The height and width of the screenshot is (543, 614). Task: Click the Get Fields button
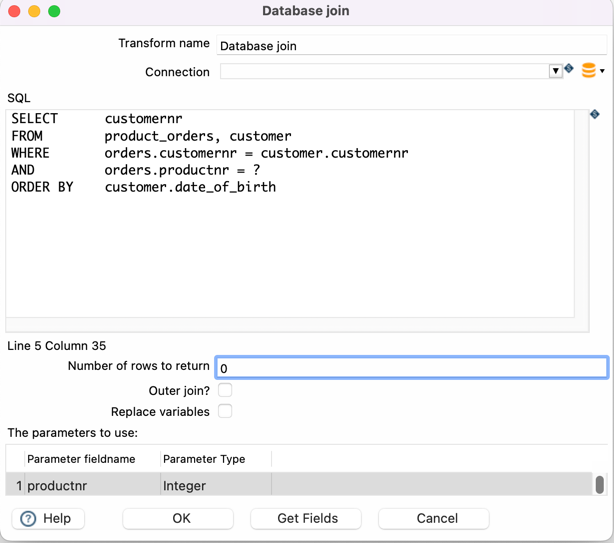[x=307, y=518]
